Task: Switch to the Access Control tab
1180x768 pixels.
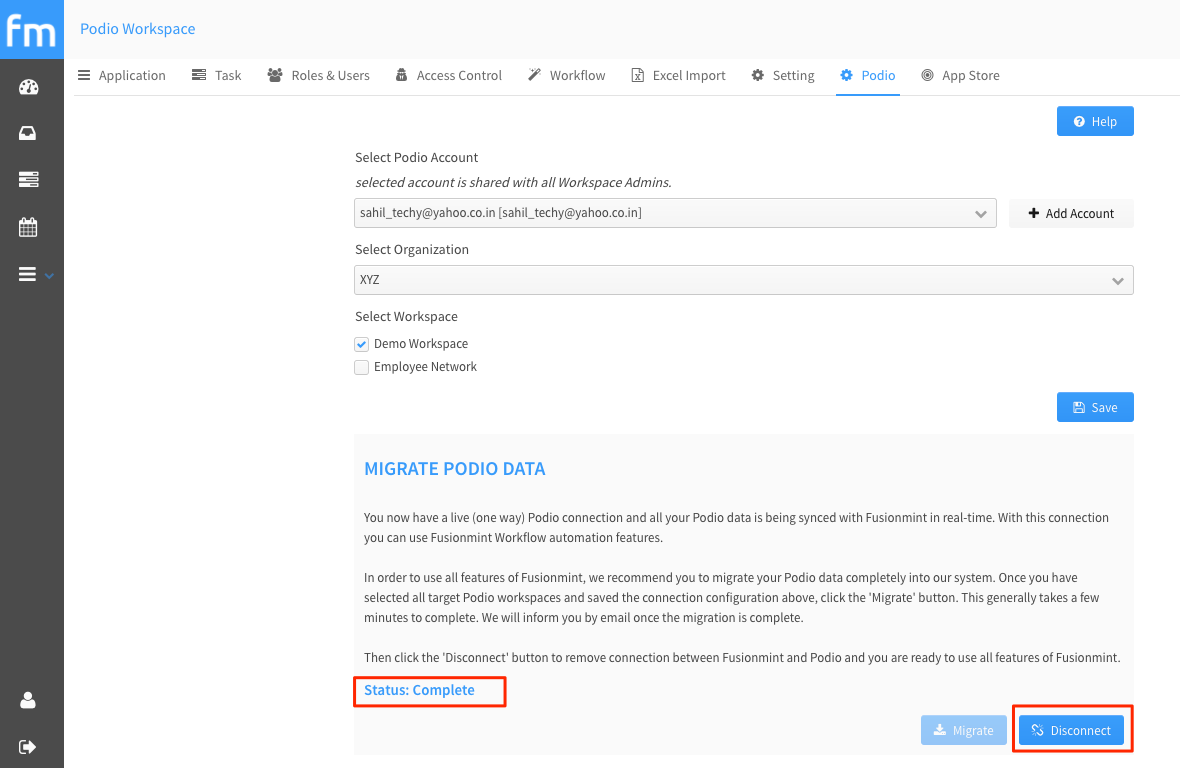Action: pos(449,75)
